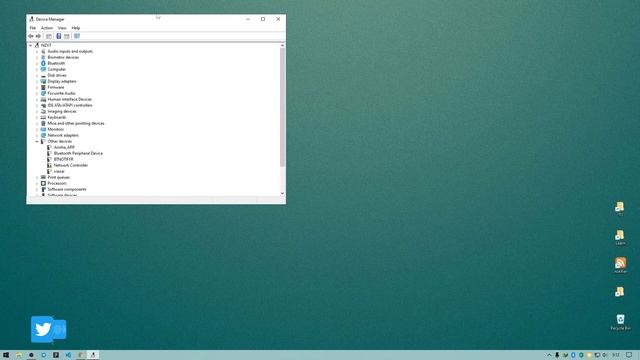The width and height of the screenshot is (640, 360).
Task: Open the Action menu
Action: [47, 28]
